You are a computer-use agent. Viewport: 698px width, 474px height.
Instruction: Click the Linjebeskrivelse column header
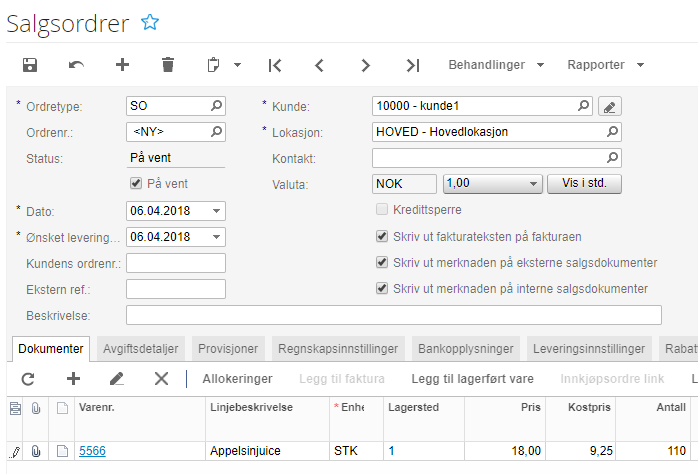point(268,419)
